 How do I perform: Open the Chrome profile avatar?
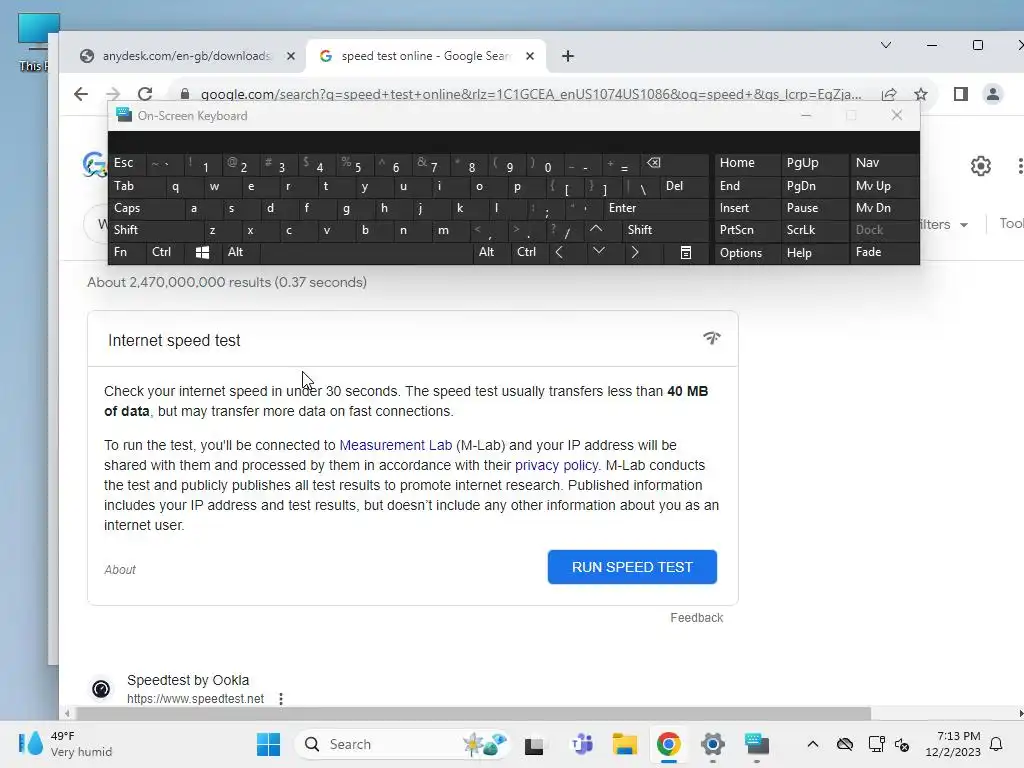tap(993, 94)
